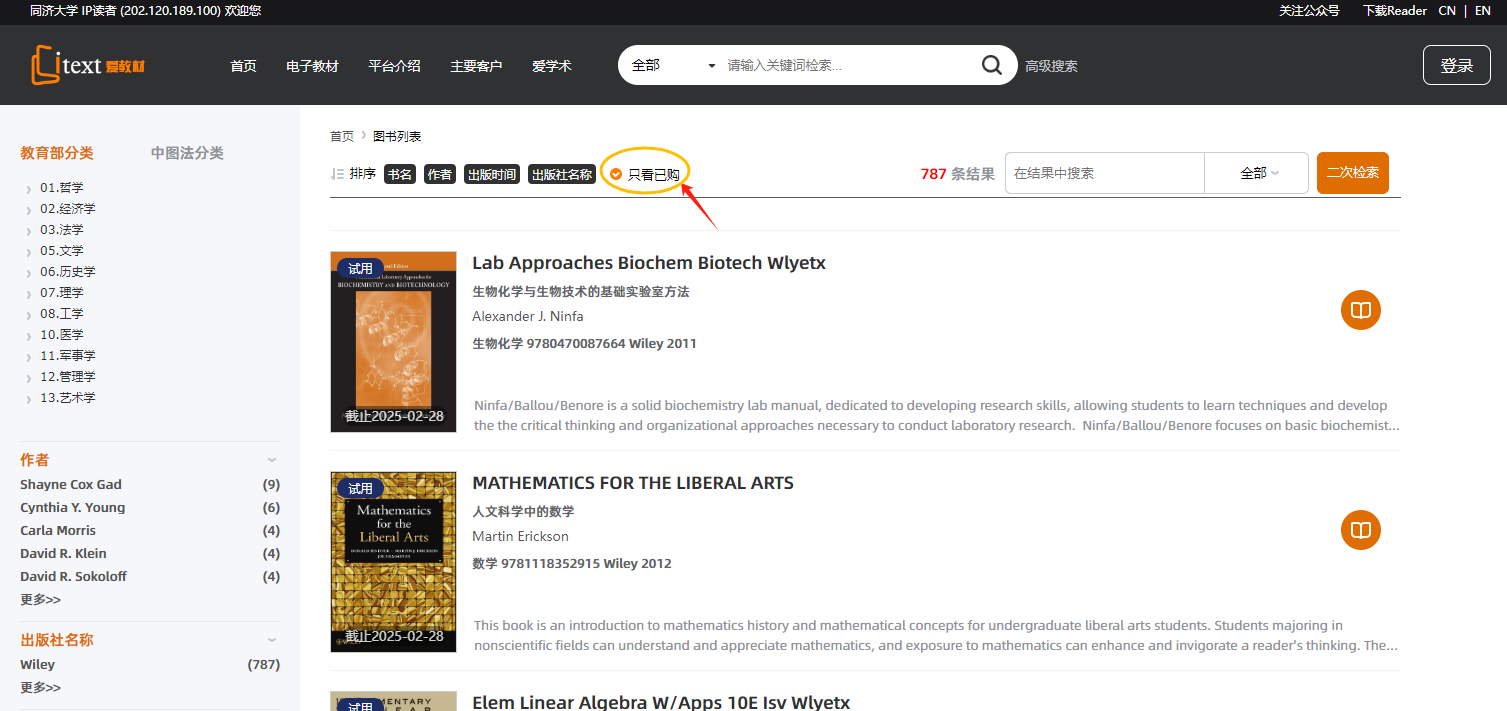
Task: Open title Elem Linear Algebra W/Apps 10E
Action: (x=661, y=702)
